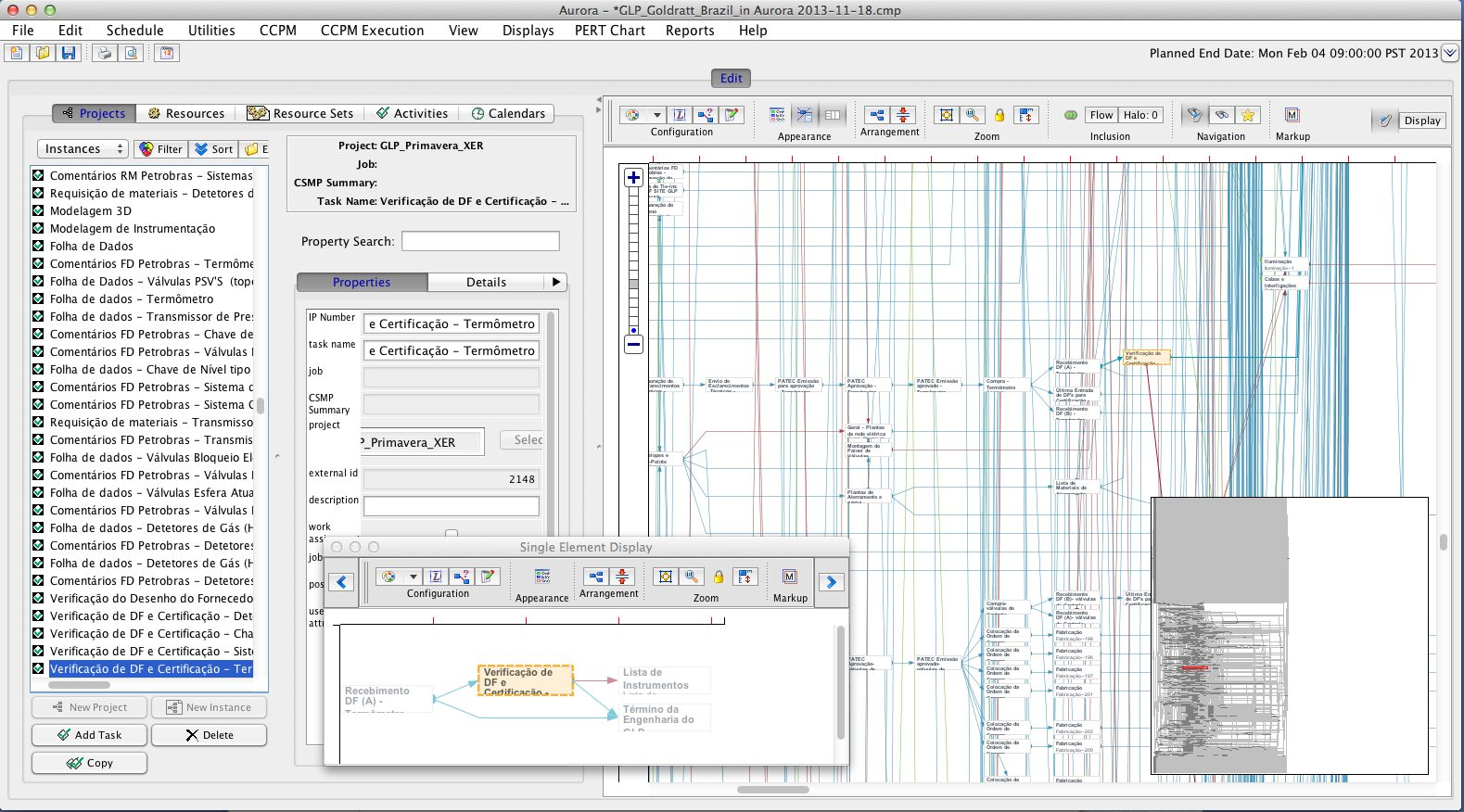Open the Configuration dropdown arrow in PERT toolbar
This screenshot has height=812, width=1464.
pos(657,115)
